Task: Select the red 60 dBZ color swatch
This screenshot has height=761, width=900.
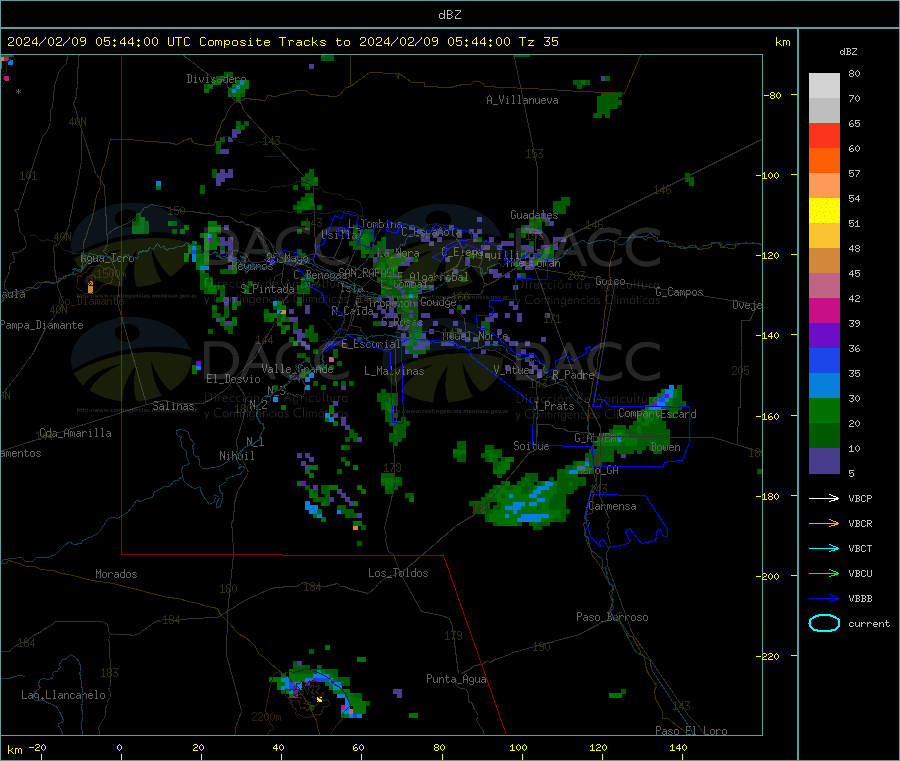Action: tap(824, 135)
